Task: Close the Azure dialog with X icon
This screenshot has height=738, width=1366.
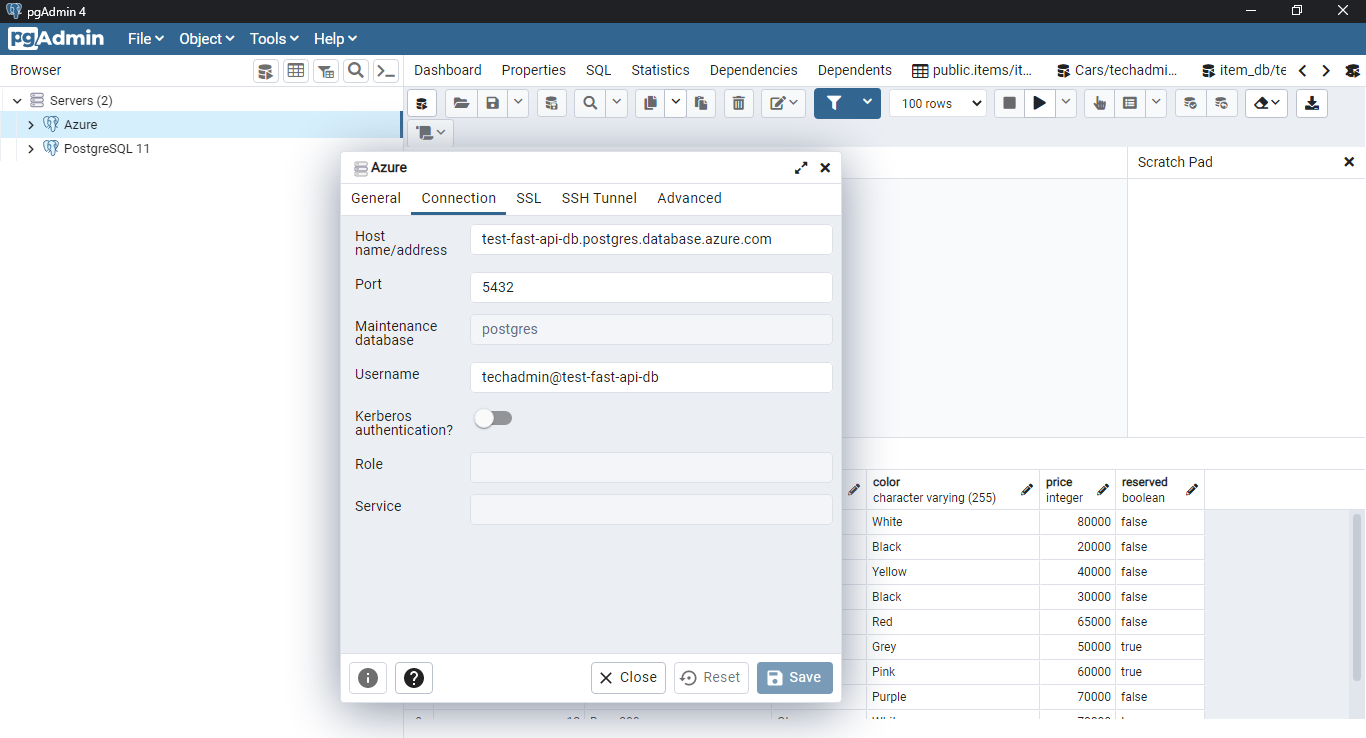Action: click(825, 168)
